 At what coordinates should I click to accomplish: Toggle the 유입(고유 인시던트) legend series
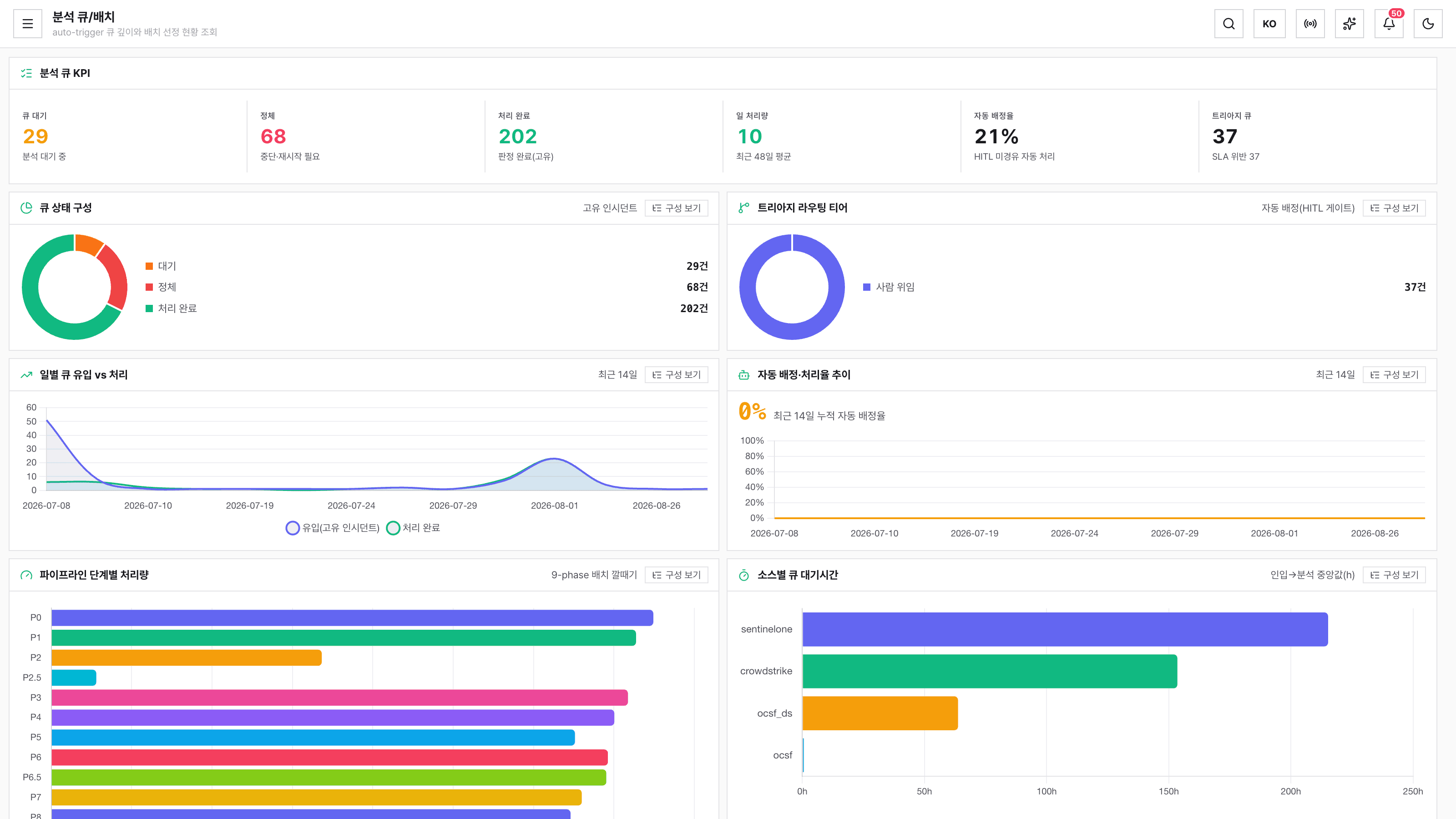tap(332, 528)
